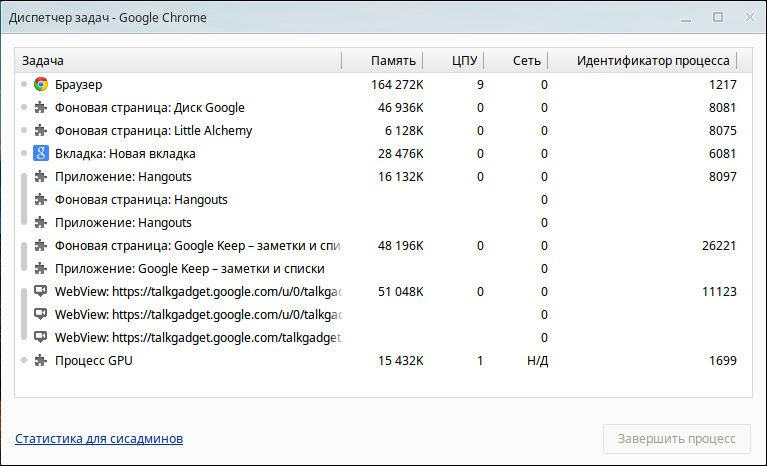Select the Процесс GPU row
The height and width of the screenshot is (466, 767).
coord(384,360)
